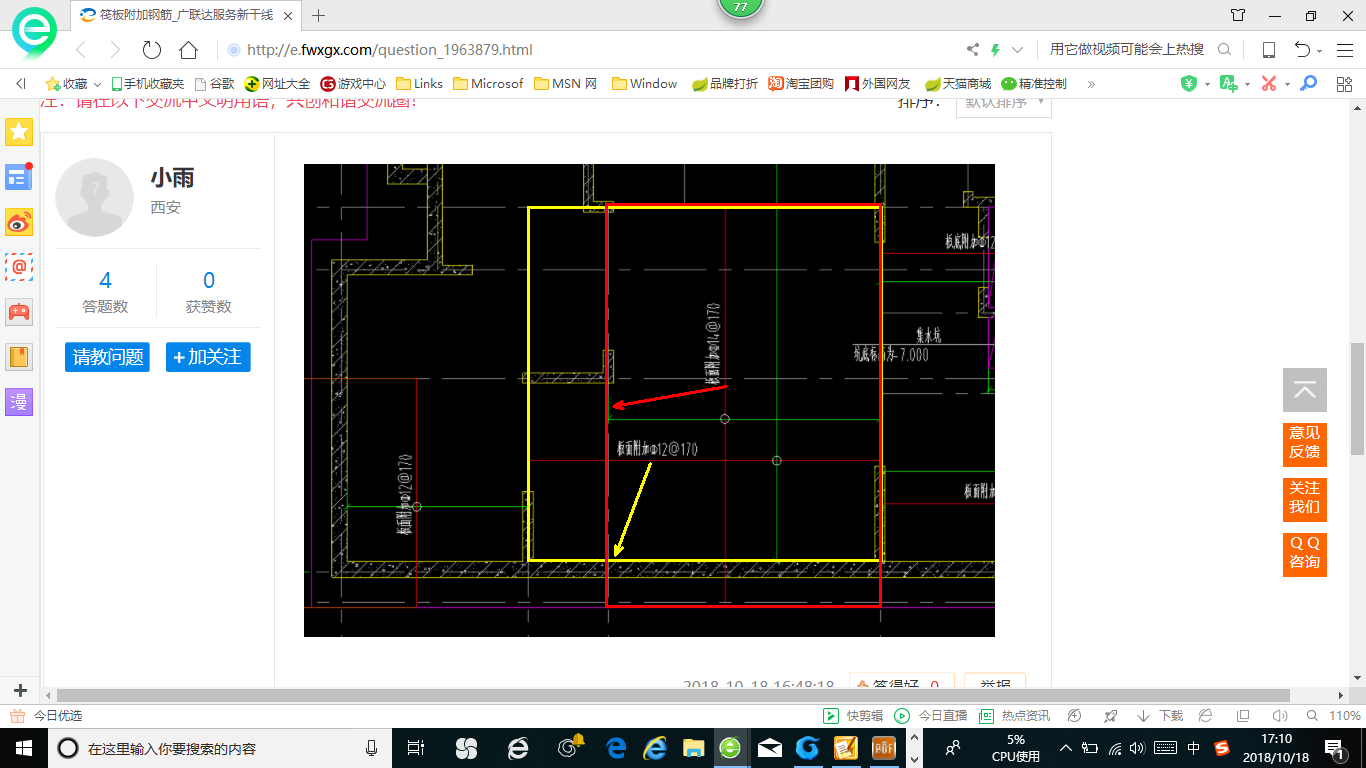Click the vertical page scrollbar
Screen dimensions: 1366x768
(x=1357, y=400)
